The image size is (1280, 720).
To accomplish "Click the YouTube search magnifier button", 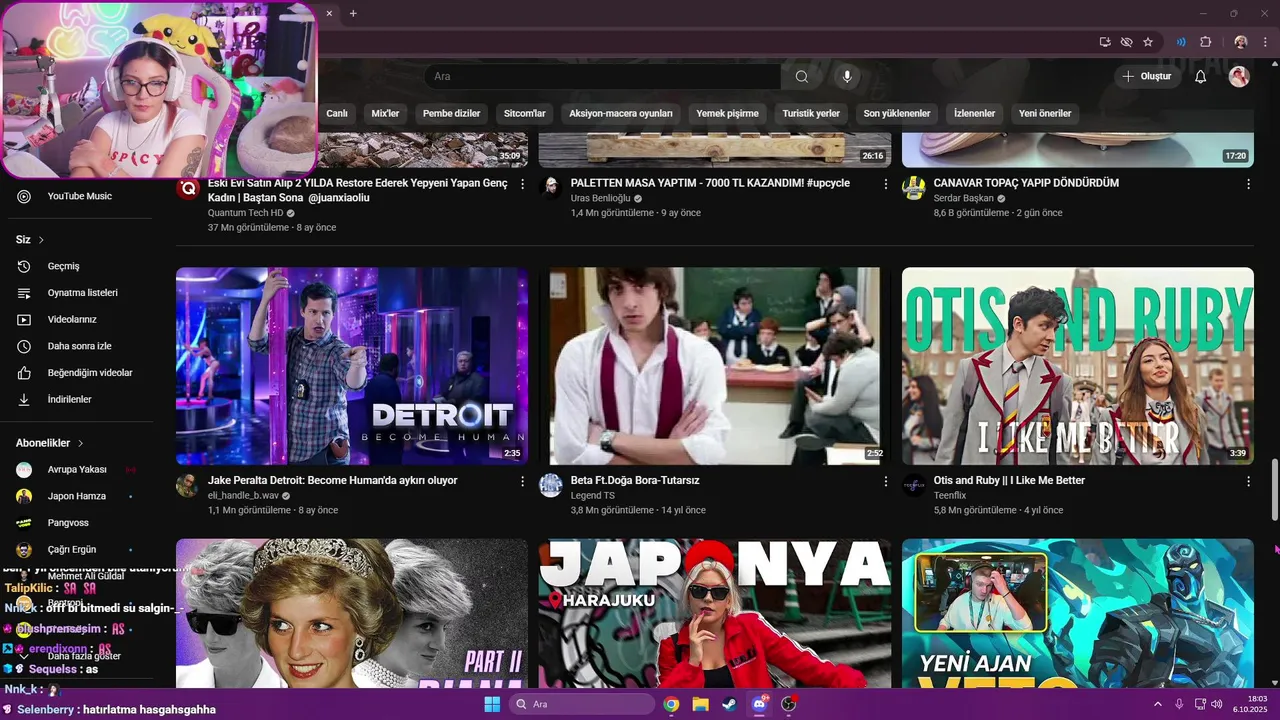I will pos(802,76).
